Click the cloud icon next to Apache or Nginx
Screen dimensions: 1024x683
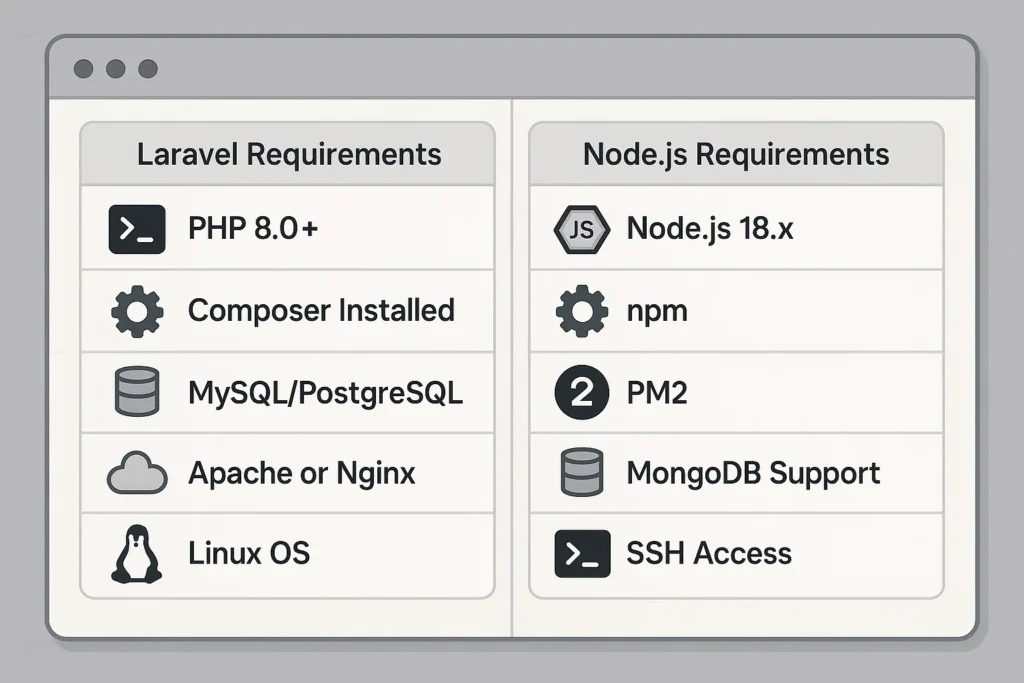pos(137,473)
